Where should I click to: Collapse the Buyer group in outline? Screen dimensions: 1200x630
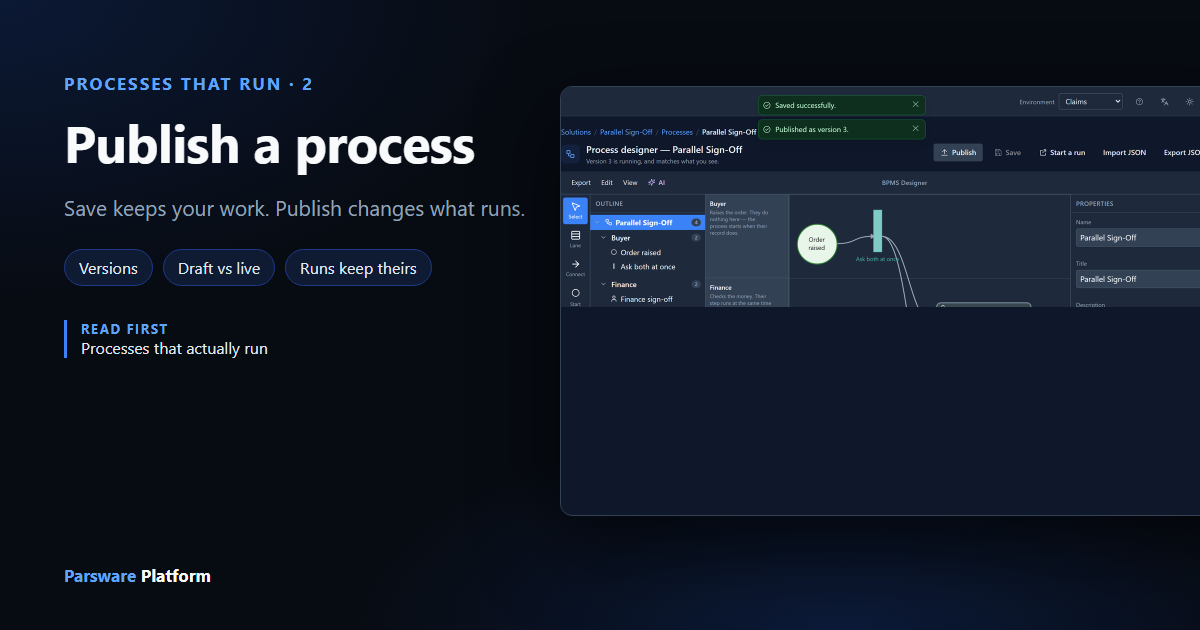pos(603,238)
